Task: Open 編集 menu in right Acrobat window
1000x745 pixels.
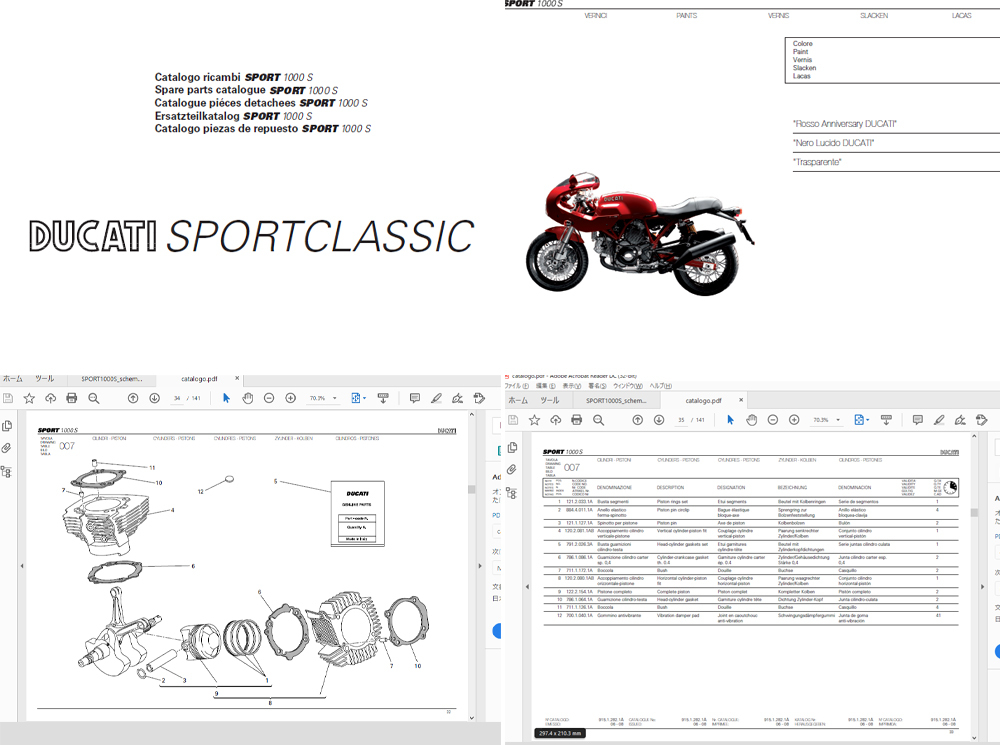Action: 545,386
